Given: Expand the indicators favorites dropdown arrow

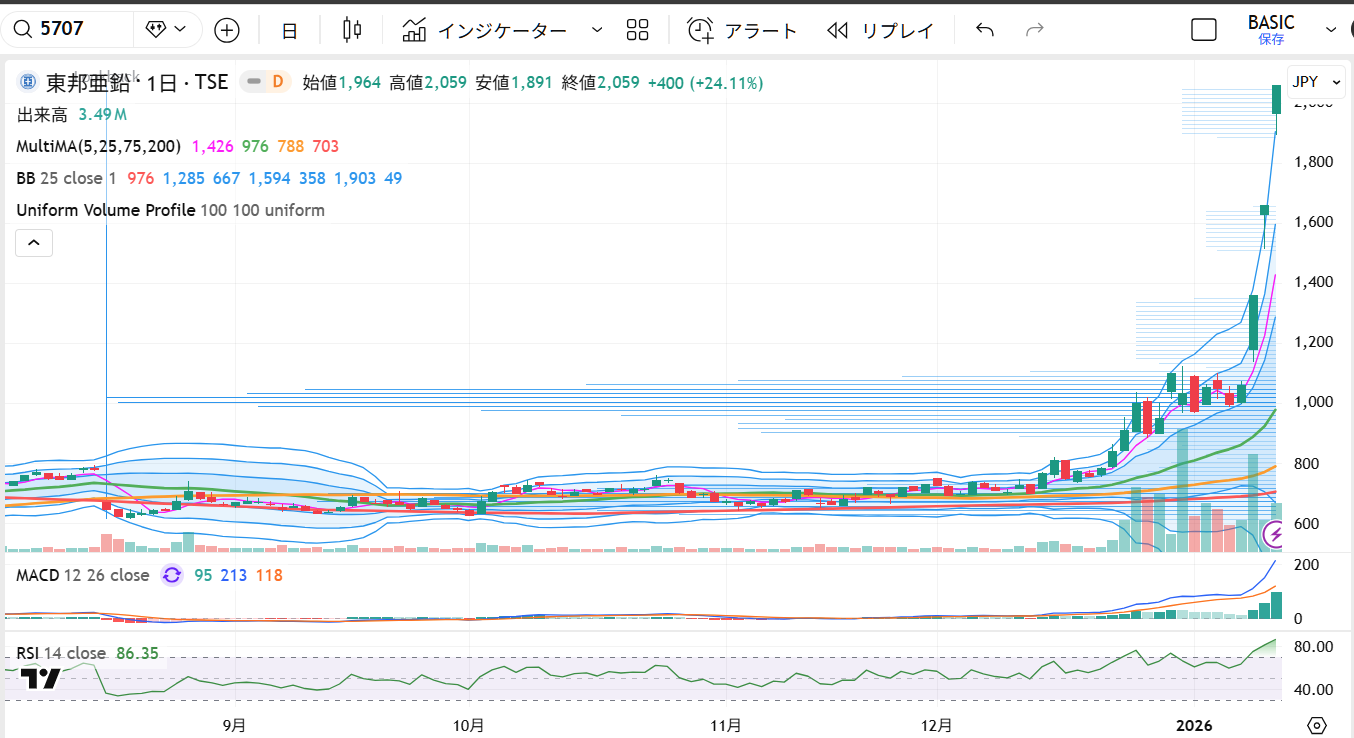Looking at the screenshot, I should pyautogui.click(x=597, y=30).
